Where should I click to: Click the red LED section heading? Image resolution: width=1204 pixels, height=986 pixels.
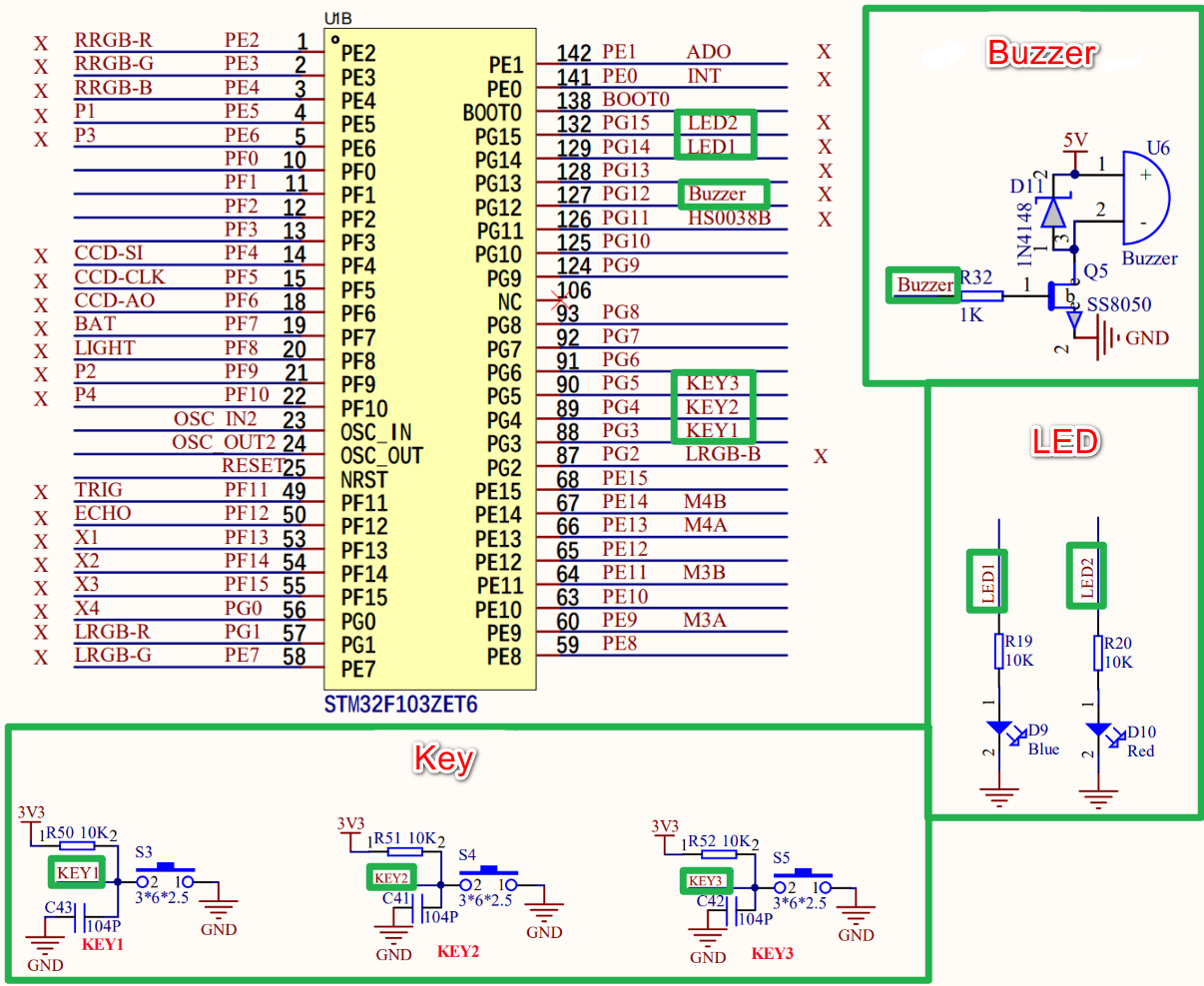pyautogui.click(x=1065, y=441)
